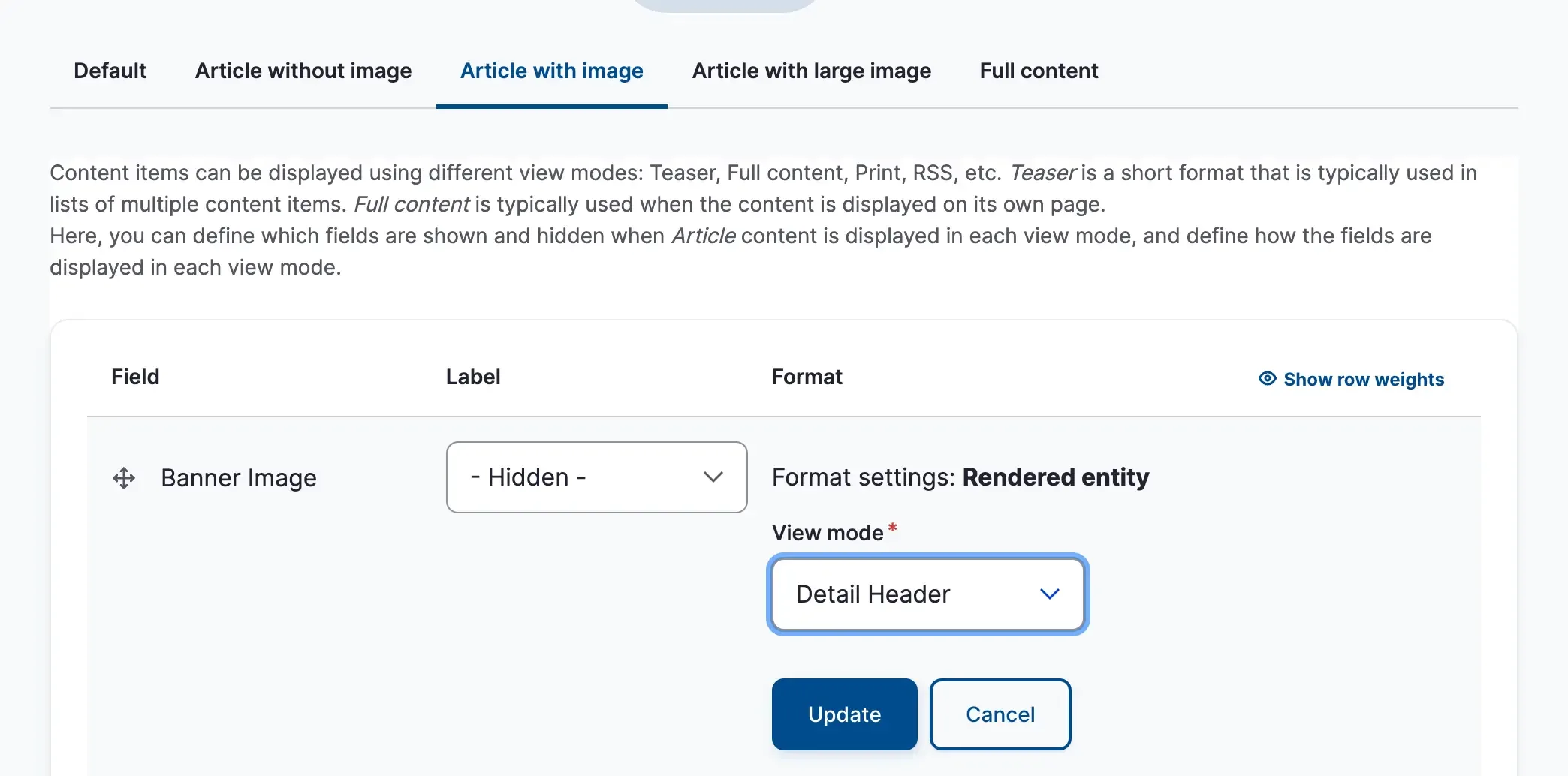Screen dimensions: 1568x776
Task: Select the Article with large image tab
Action: coord(811,71)
